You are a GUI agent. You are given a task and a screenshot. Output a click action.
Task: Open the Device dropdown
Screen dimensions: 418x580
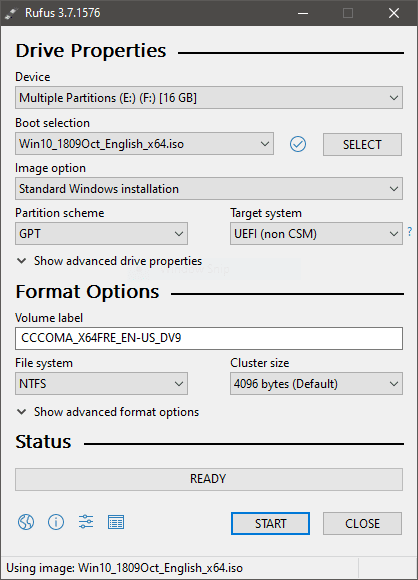209,98
